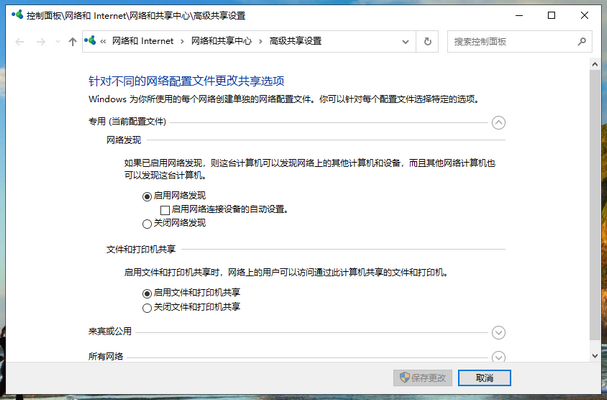Viewport: 607px width, 400px height.
Task: Collapse the 专用 profile section
Action: [x=499, y=122]
